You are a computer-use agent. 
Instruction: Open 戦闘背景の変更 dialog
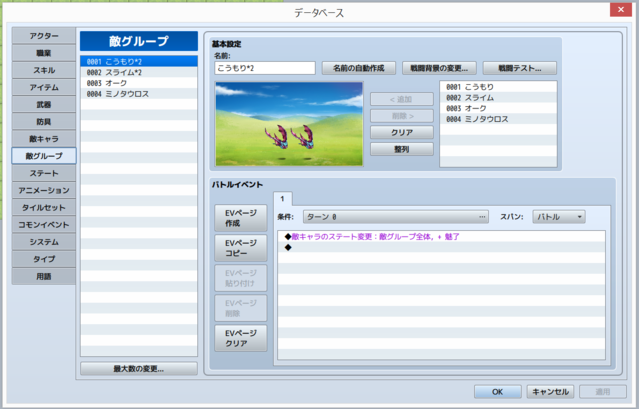click(439, 68)
